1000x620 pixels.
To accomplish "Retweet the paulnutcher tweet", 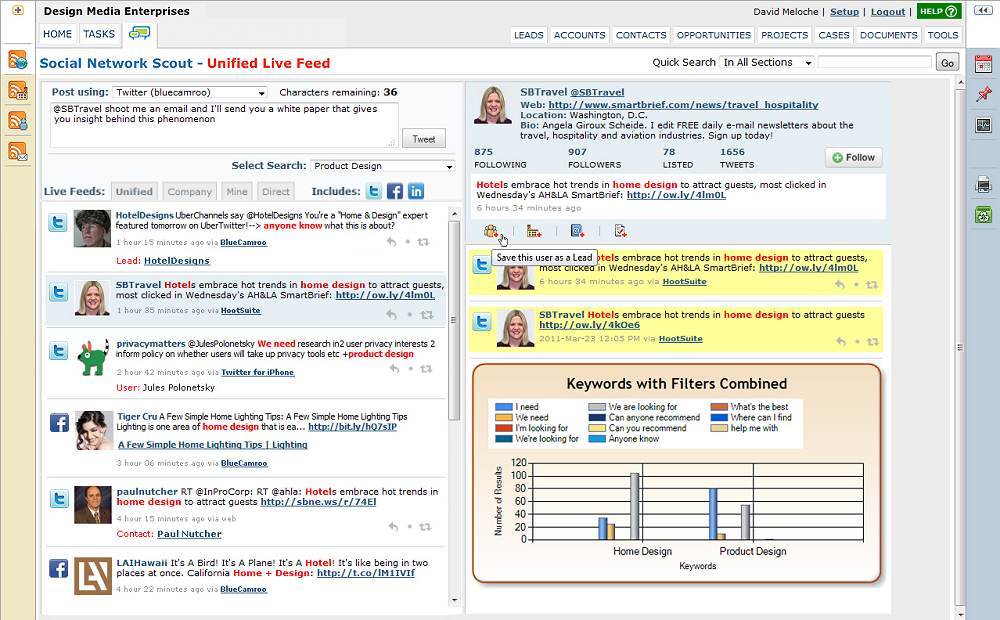I will coord(425,527).
